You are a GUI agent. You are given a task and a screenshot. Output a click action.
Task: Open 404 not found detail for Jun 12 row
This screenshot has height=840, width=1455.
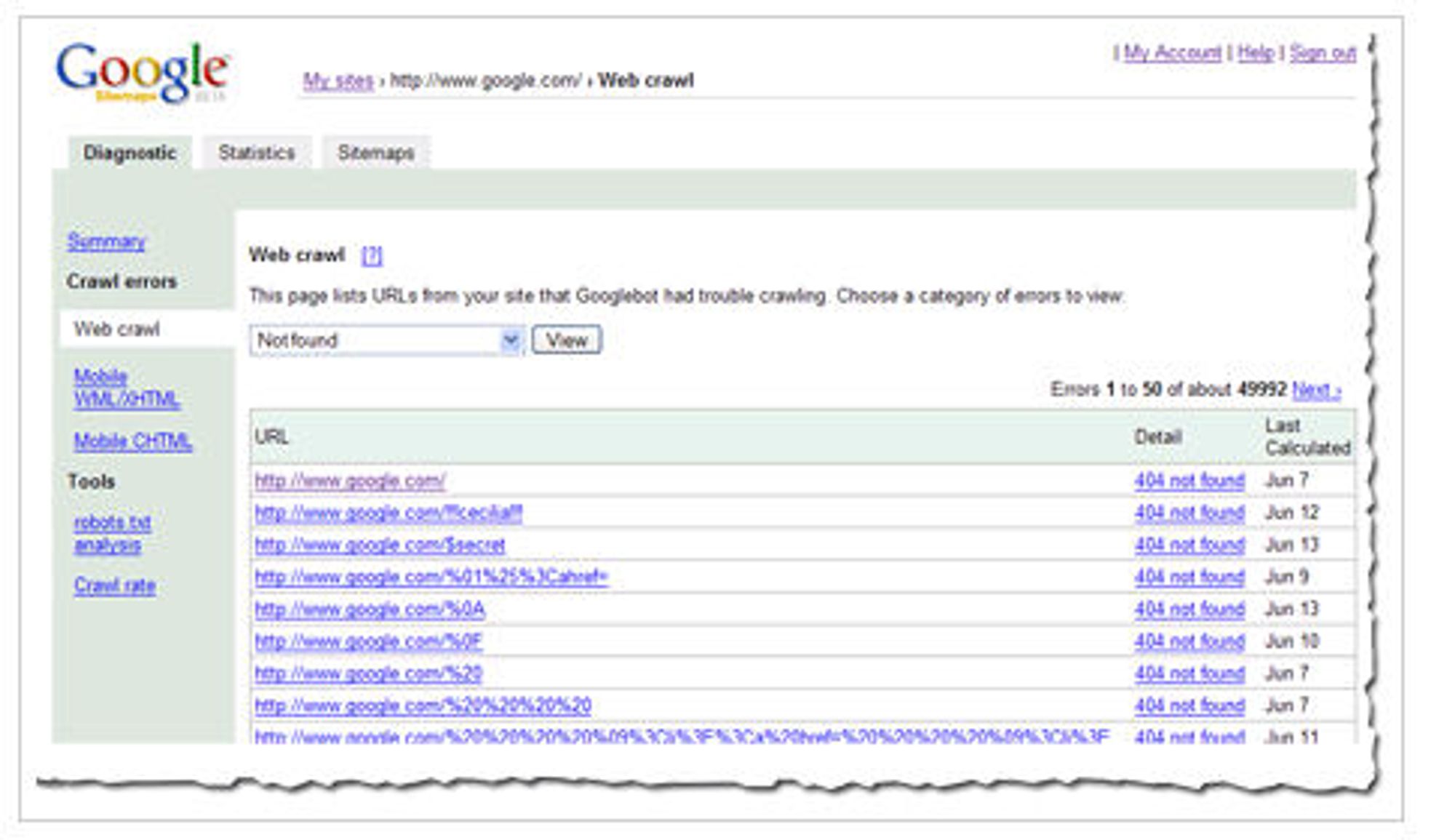tap(1189, 513)
